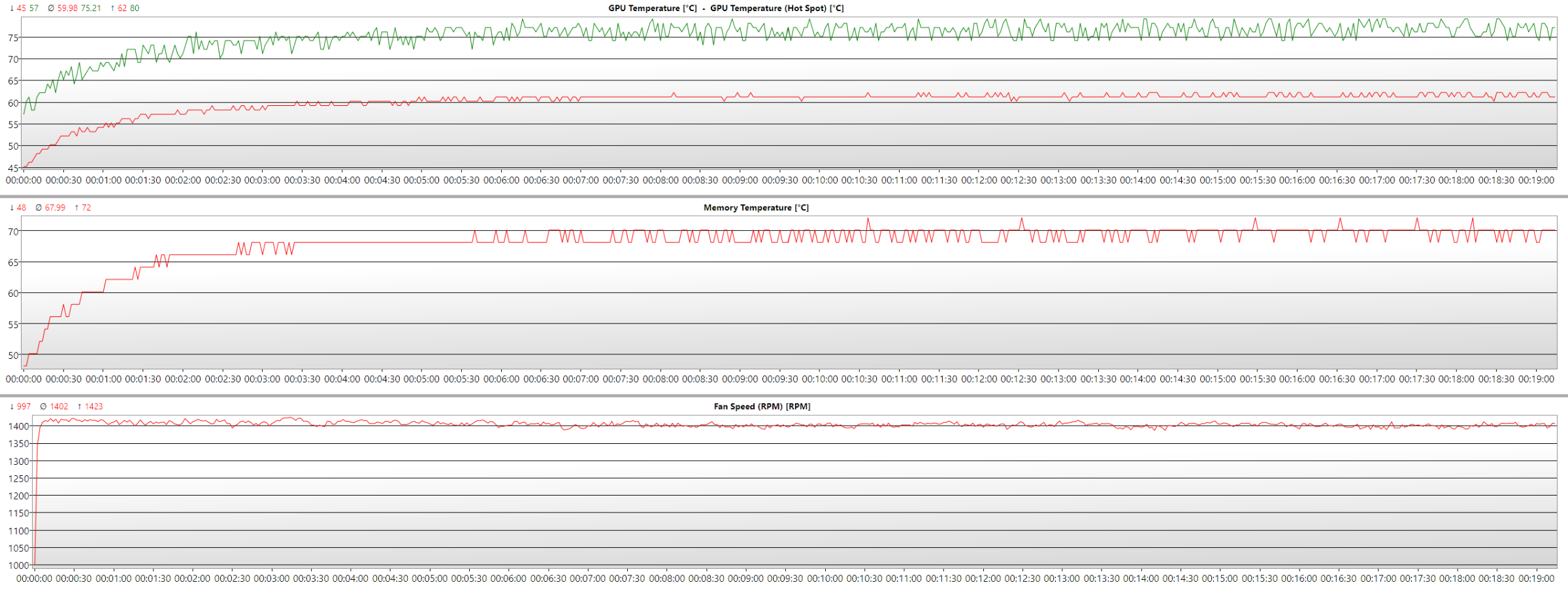The width and height of the screenshot is (1568, 591).
Task: Select the GPU Temperature (Hot Spot) title label
Action: (777, 8)
